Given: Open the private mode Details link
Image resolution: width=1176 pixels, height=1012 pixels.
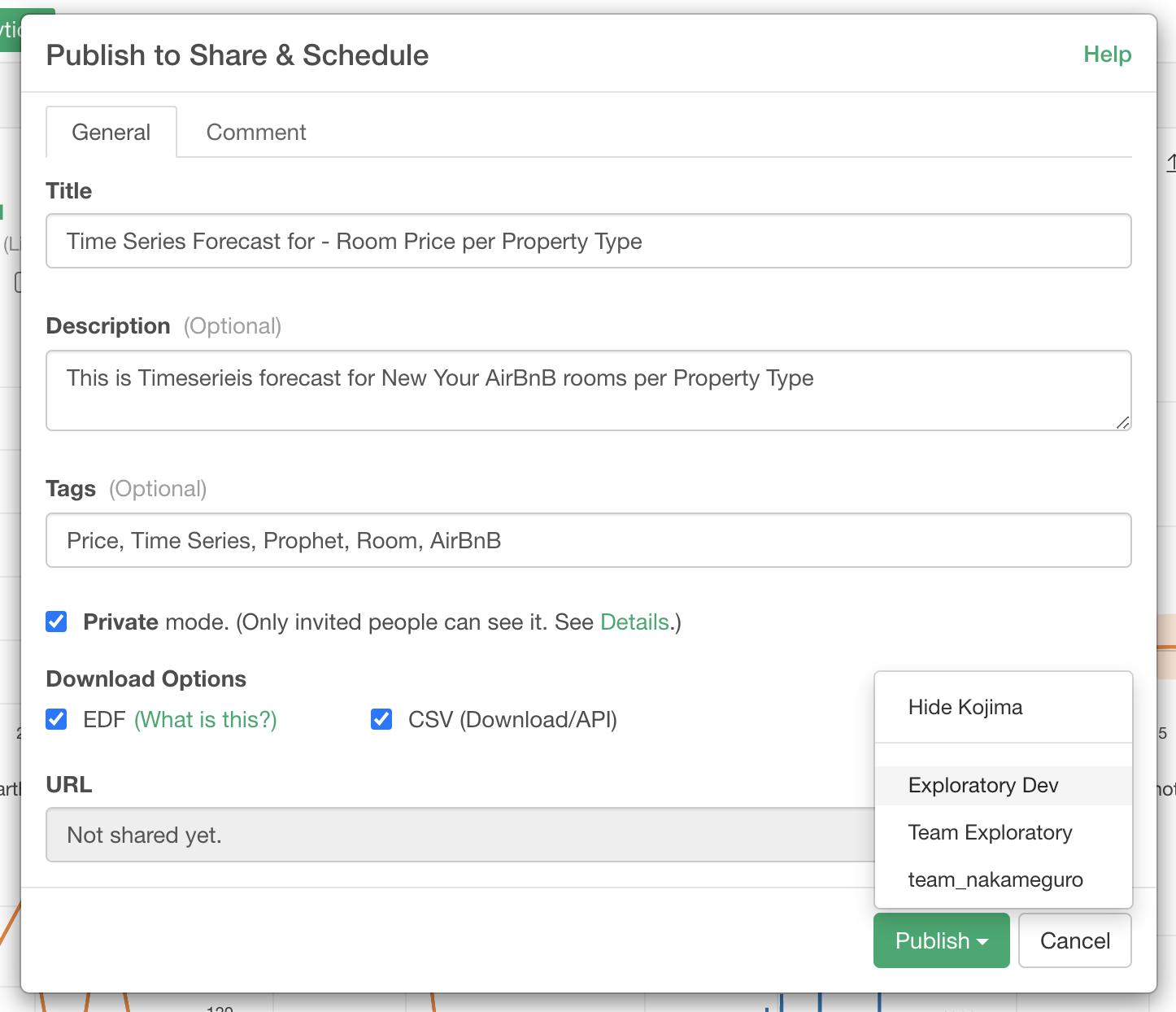Looking at the screenshot, I should (634, 622).
